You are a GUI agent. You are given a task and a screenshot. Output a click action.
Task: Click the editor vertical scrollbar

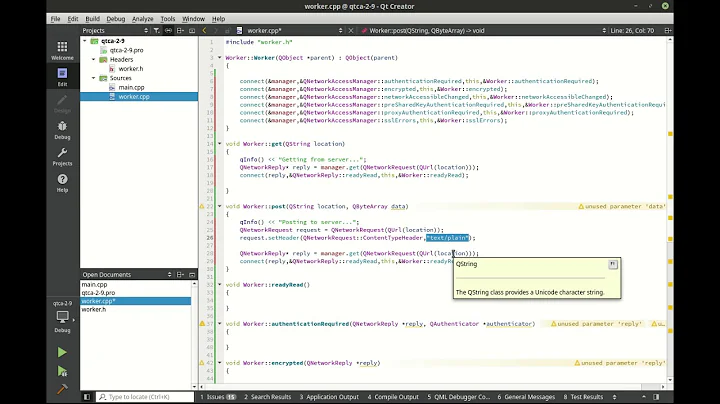pyautogui.click(x=670, y=211)
